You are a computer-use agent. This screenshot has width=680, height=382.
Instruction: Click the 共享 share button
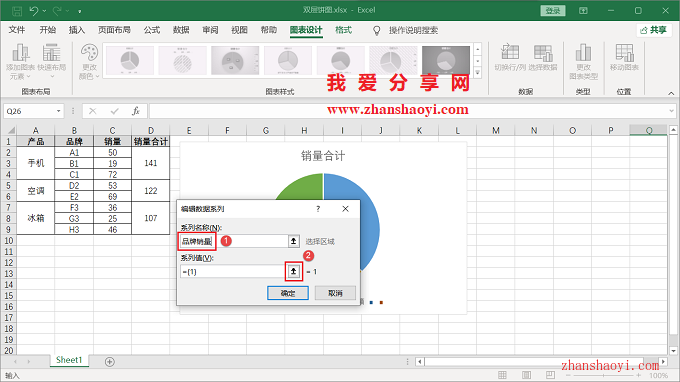(x=654, y=30)
